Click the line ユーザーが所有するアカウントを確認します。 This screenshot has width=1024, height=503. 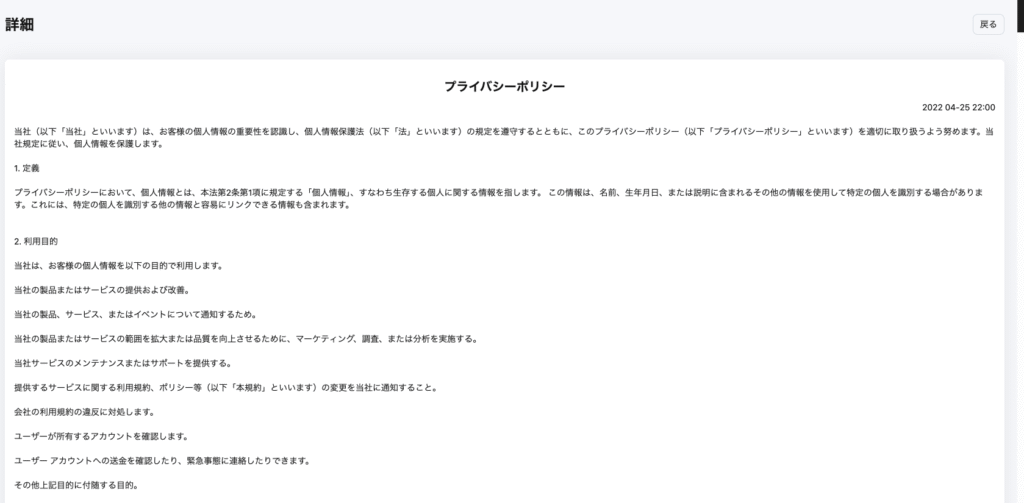101,436
